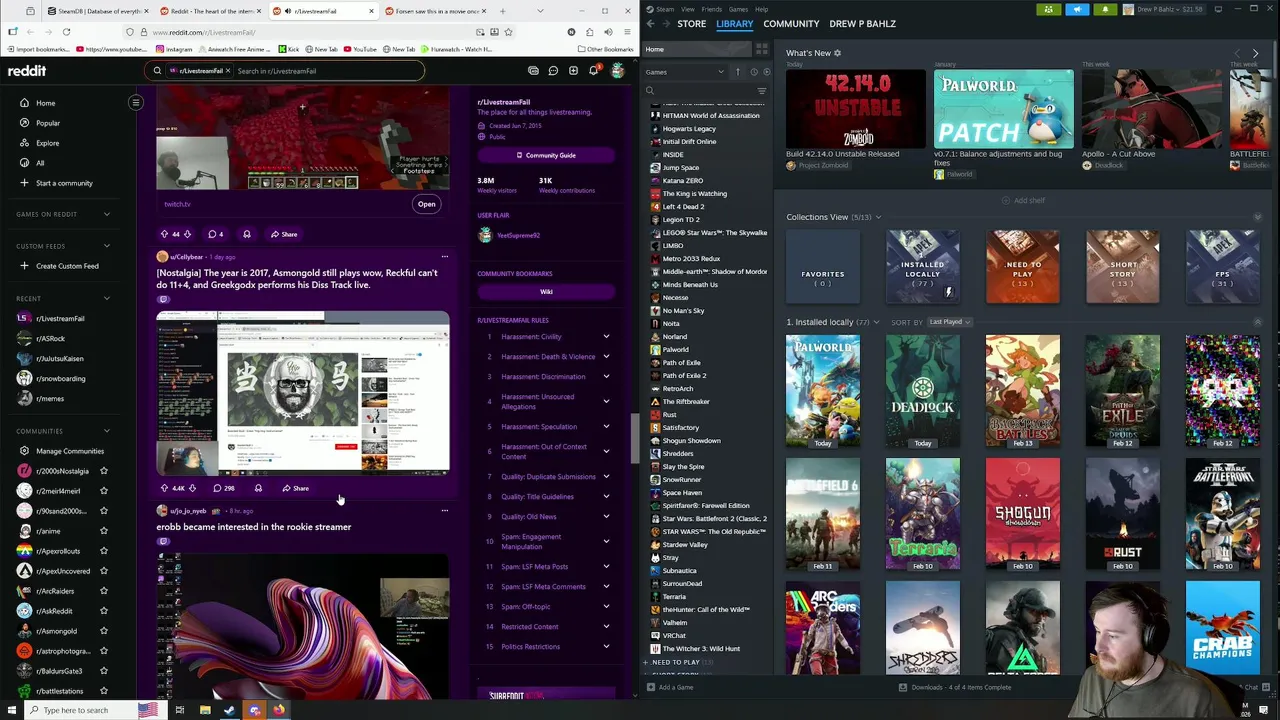This screenshot has height=720, width=1280.
Task: Go to Popular in Reddit sidebar
Action: point(48,123)
